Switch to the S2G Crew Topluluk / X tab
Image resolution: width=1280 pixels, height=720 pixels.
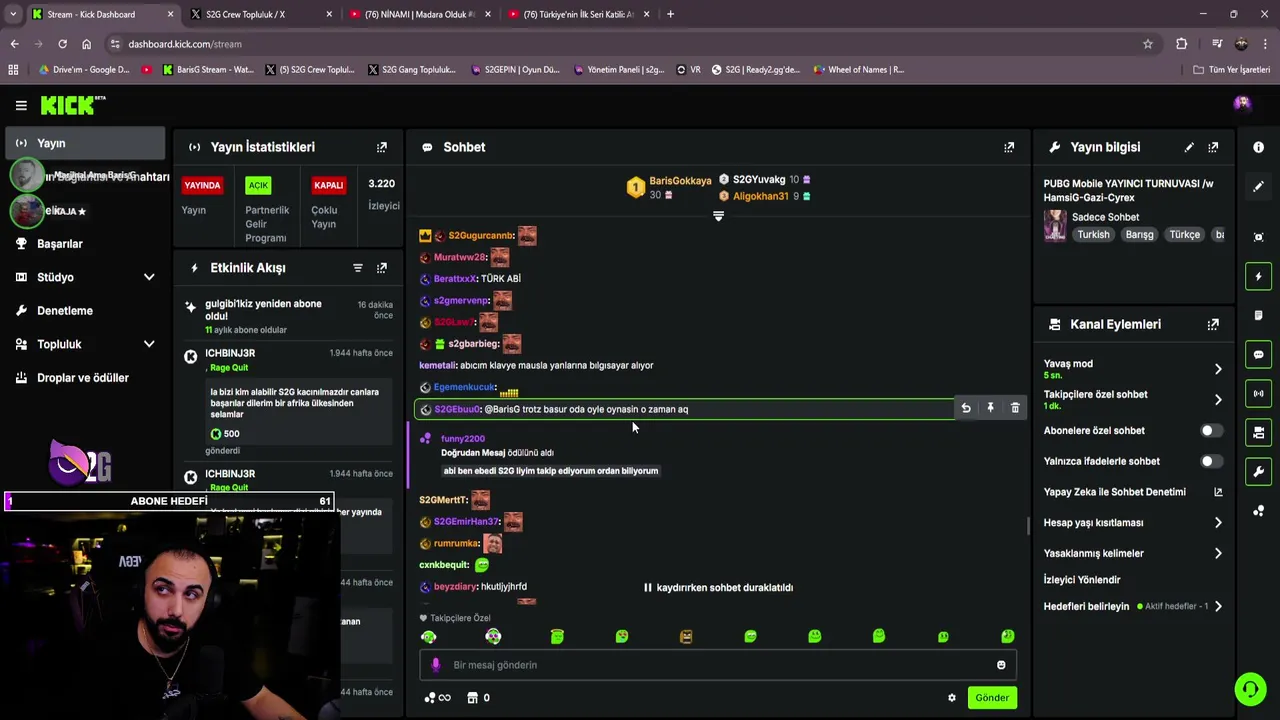[262, 14]
